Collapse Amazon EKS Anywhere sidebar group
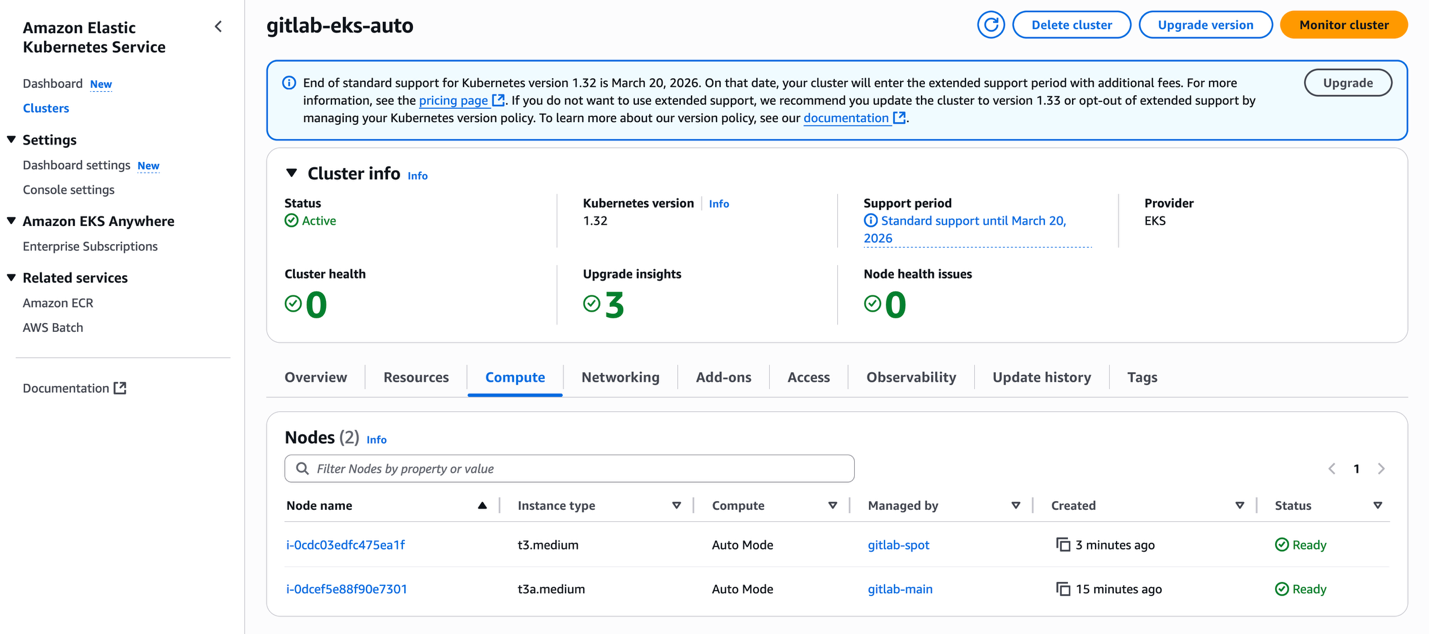Image resolution: width=1429 pixels, height=634 pixels. click(x=12, y=221)
